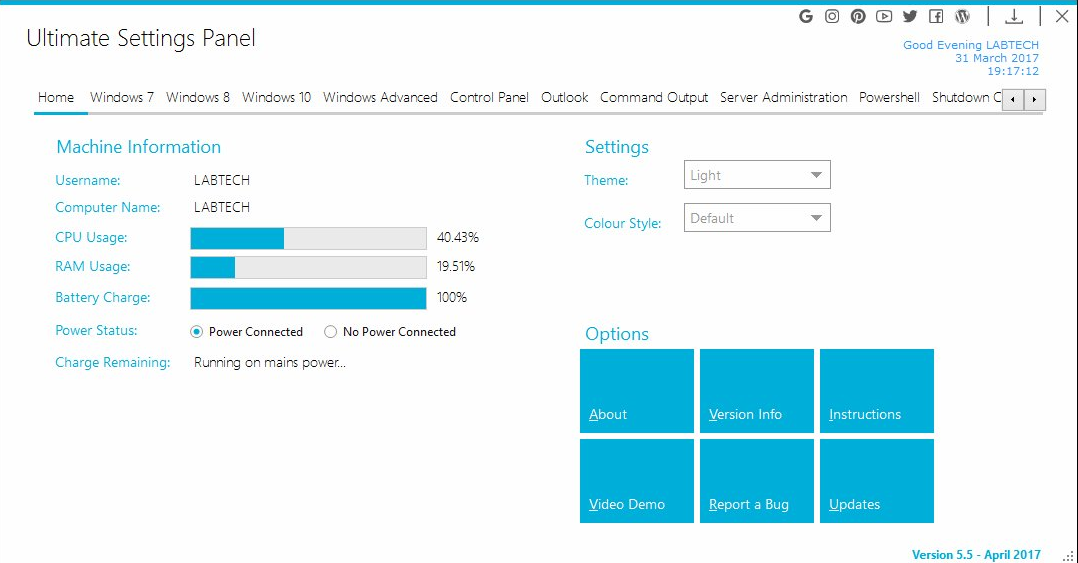The image size is (1078, 563).
Task: Open the Instagram icon link
Action: click(x=832, y=16)
